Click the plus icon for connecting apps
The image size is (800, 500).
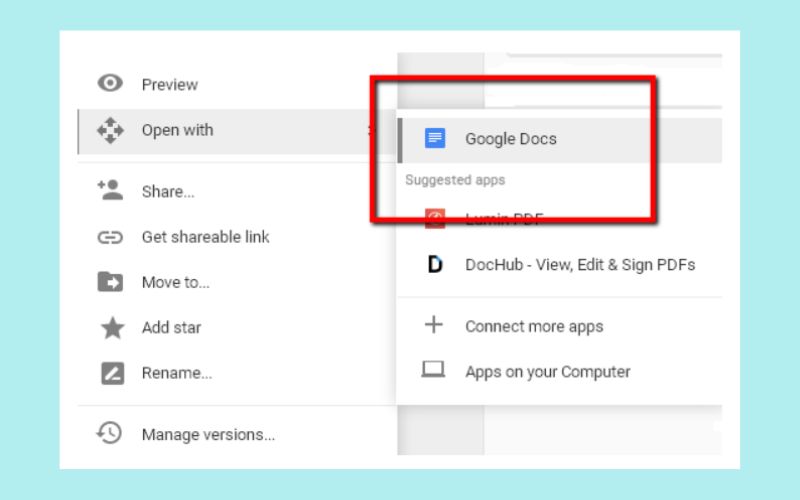click(434, 324)
